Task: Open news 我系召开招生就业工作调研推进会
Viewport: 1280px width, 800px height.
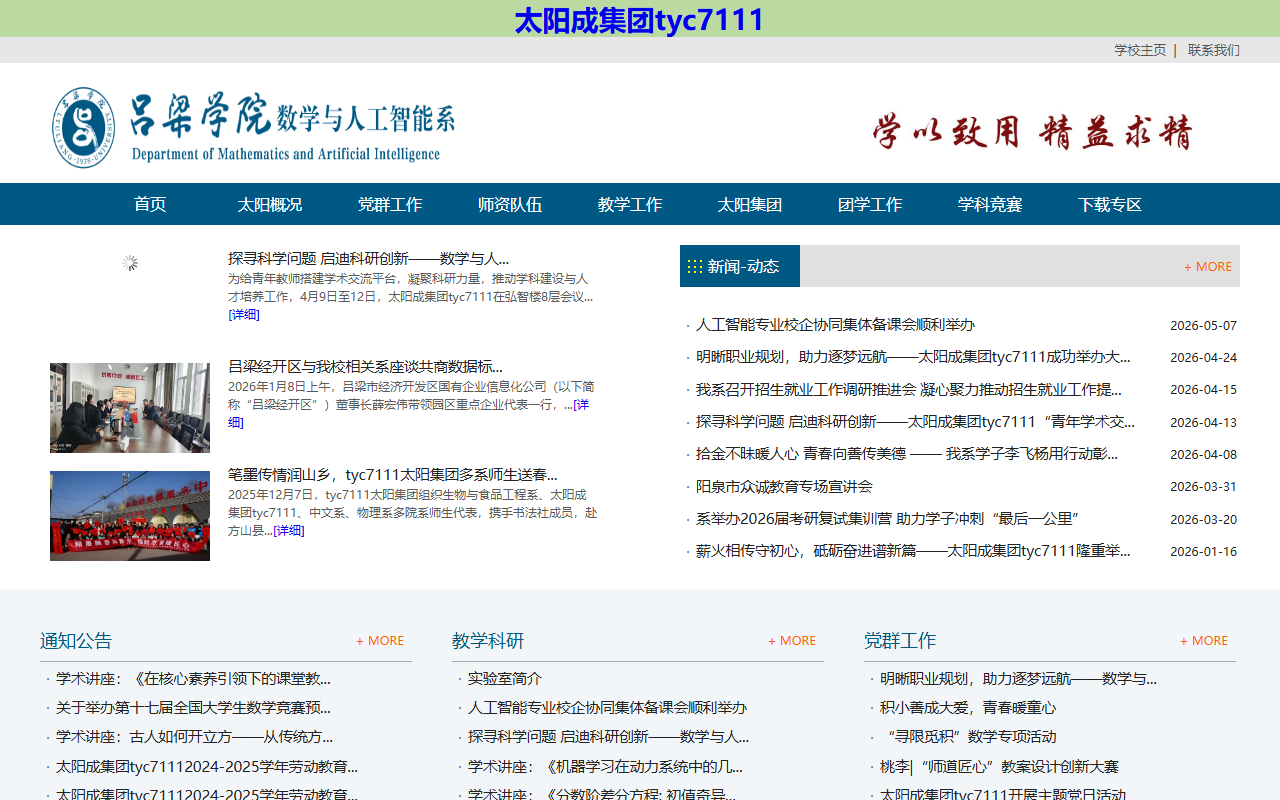Action: click(x=909, y=390)
